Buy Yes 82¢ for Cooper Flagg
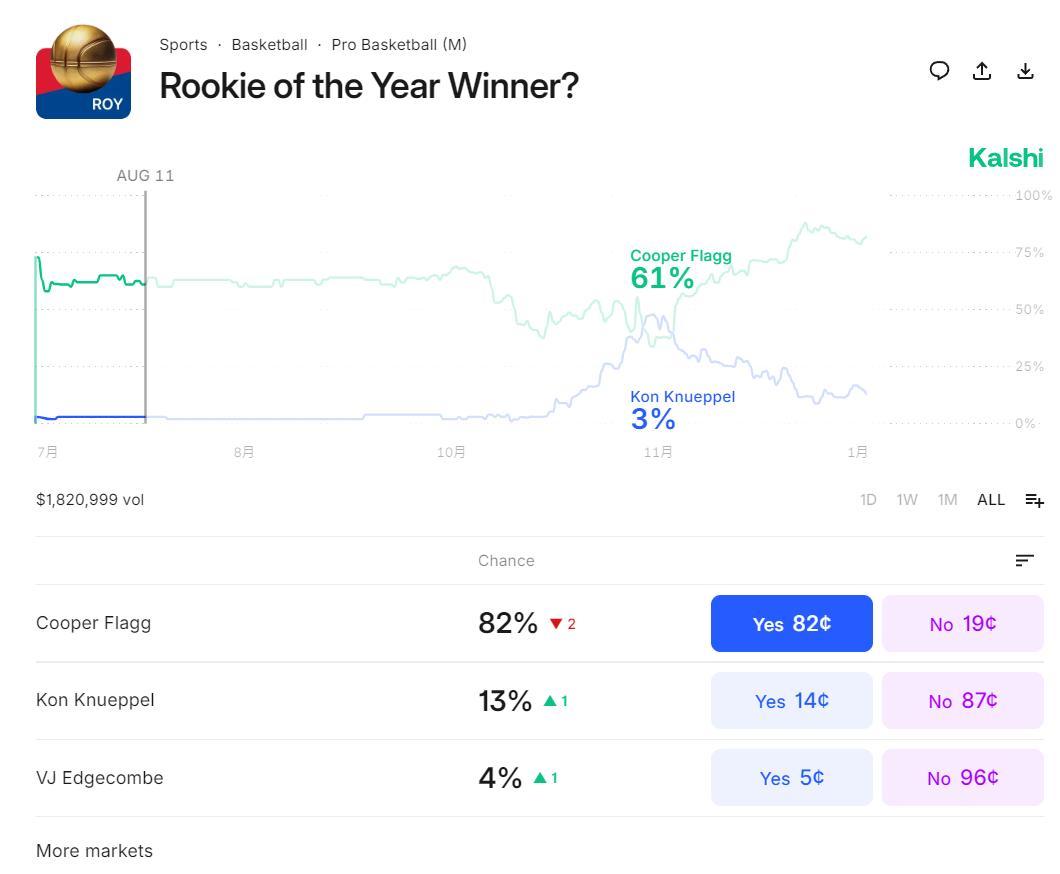The height and width of the screenshot is (874, 1060). (791, 624)
